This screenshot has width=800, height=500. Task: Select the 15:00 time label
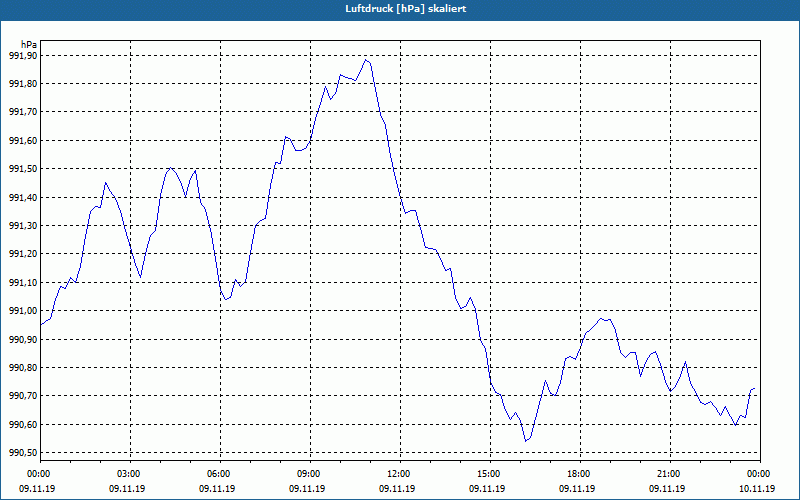pos(489,474)
